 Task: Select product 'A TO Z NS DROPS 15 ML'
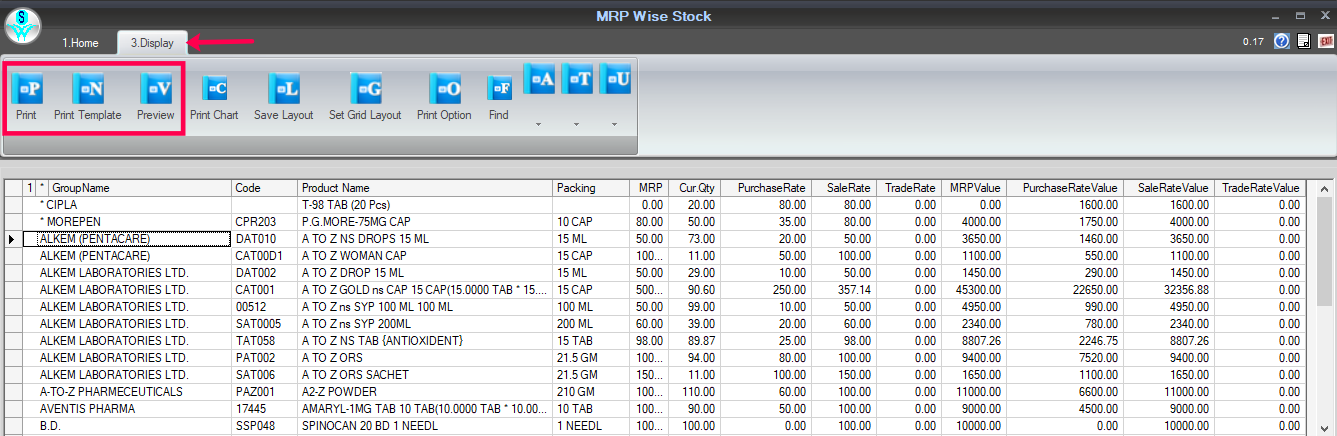(426, 239)
